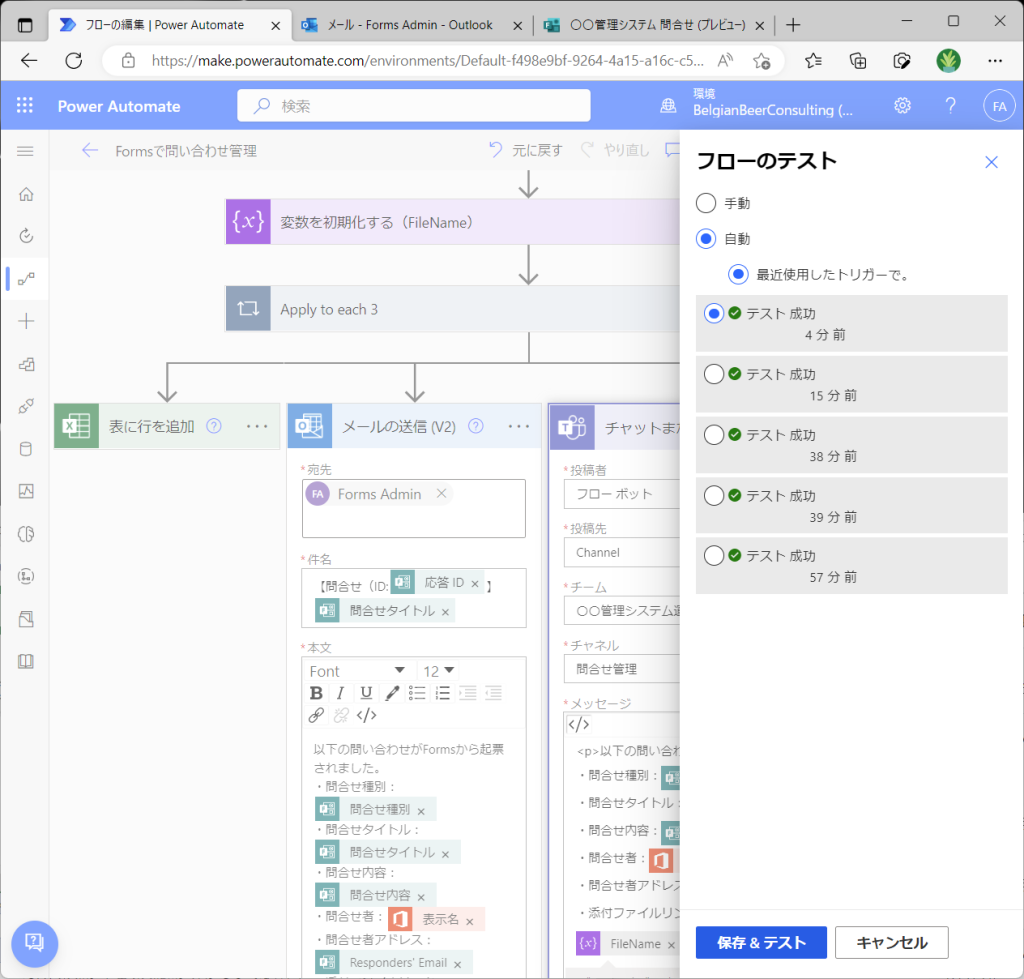Screen dimensions: 1024x979
Task: Click the Settings gear in Power Automate header
Action: coord(903,106)
